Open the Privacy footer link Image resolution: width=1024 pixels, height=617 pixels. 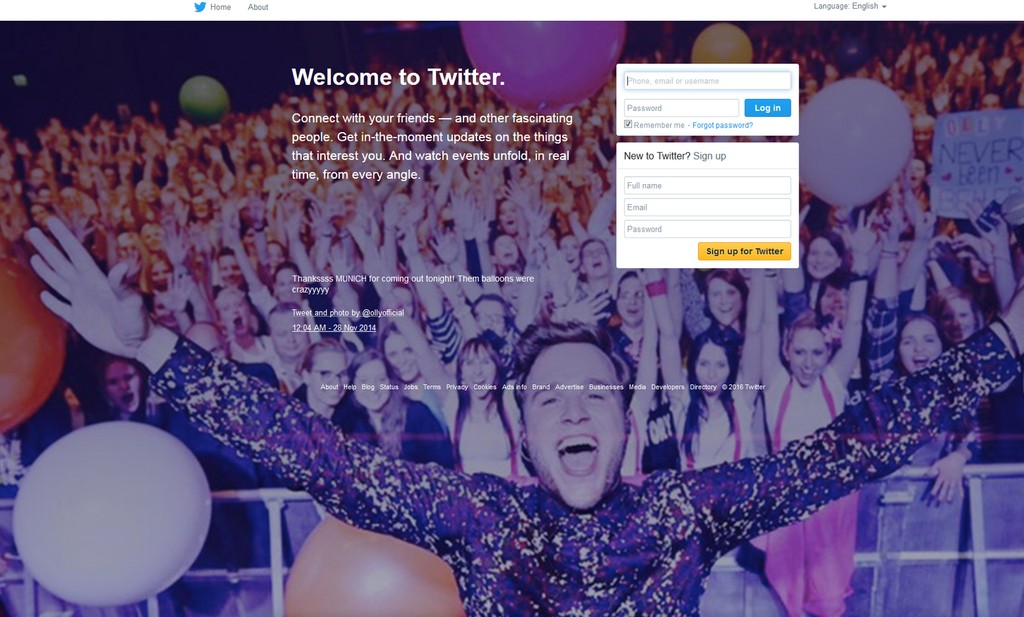click(457, 387)
